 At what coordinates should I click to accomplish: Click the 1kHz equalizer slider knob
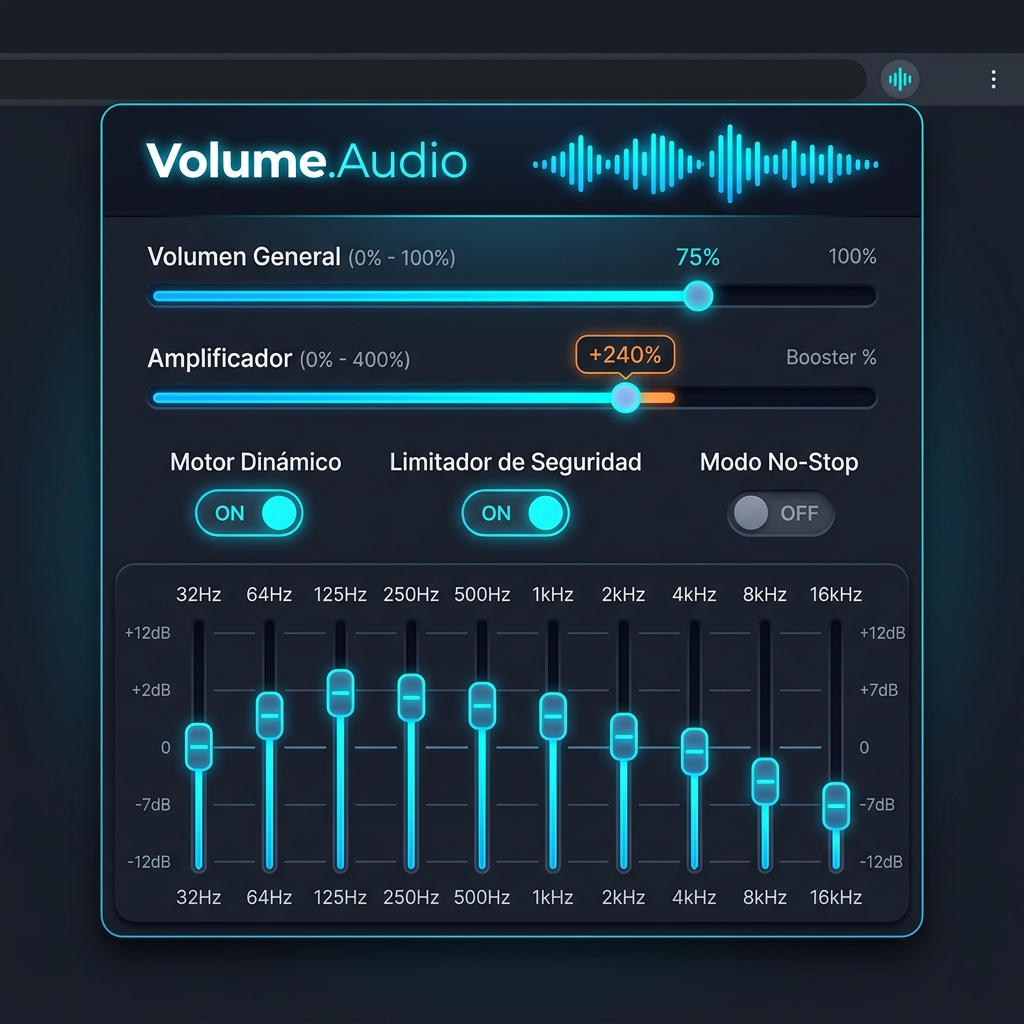tap(552, 716)
